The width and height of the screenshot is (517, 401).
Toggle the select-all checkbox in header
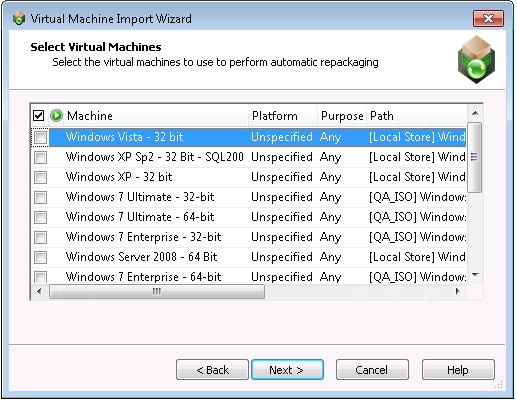tap(39, 116)
